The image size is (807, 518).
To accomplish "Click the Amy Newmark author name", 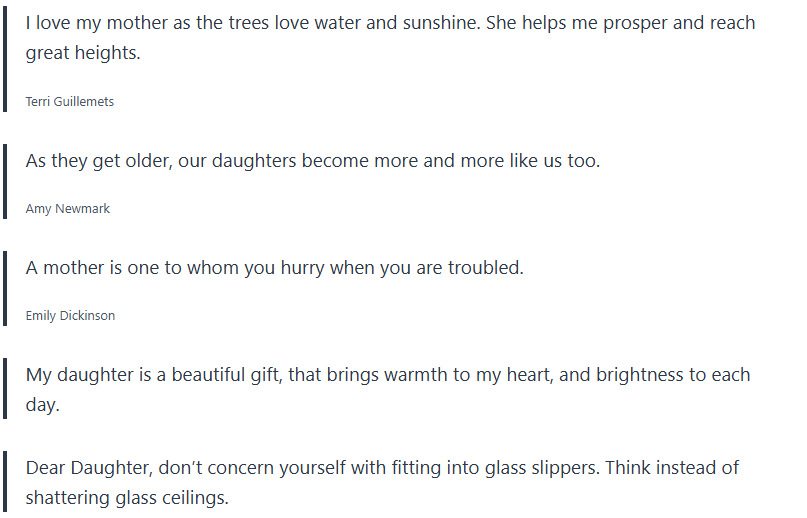I will tap(68, 209).
